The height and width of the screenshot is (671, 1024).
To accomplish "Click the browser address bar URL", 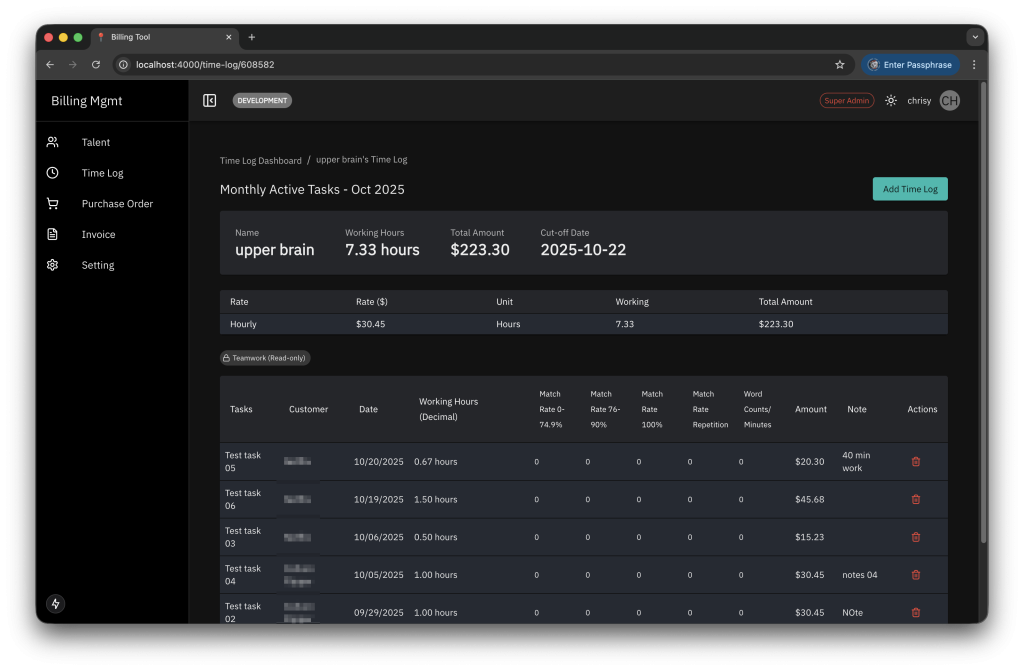I will [400, 64].
